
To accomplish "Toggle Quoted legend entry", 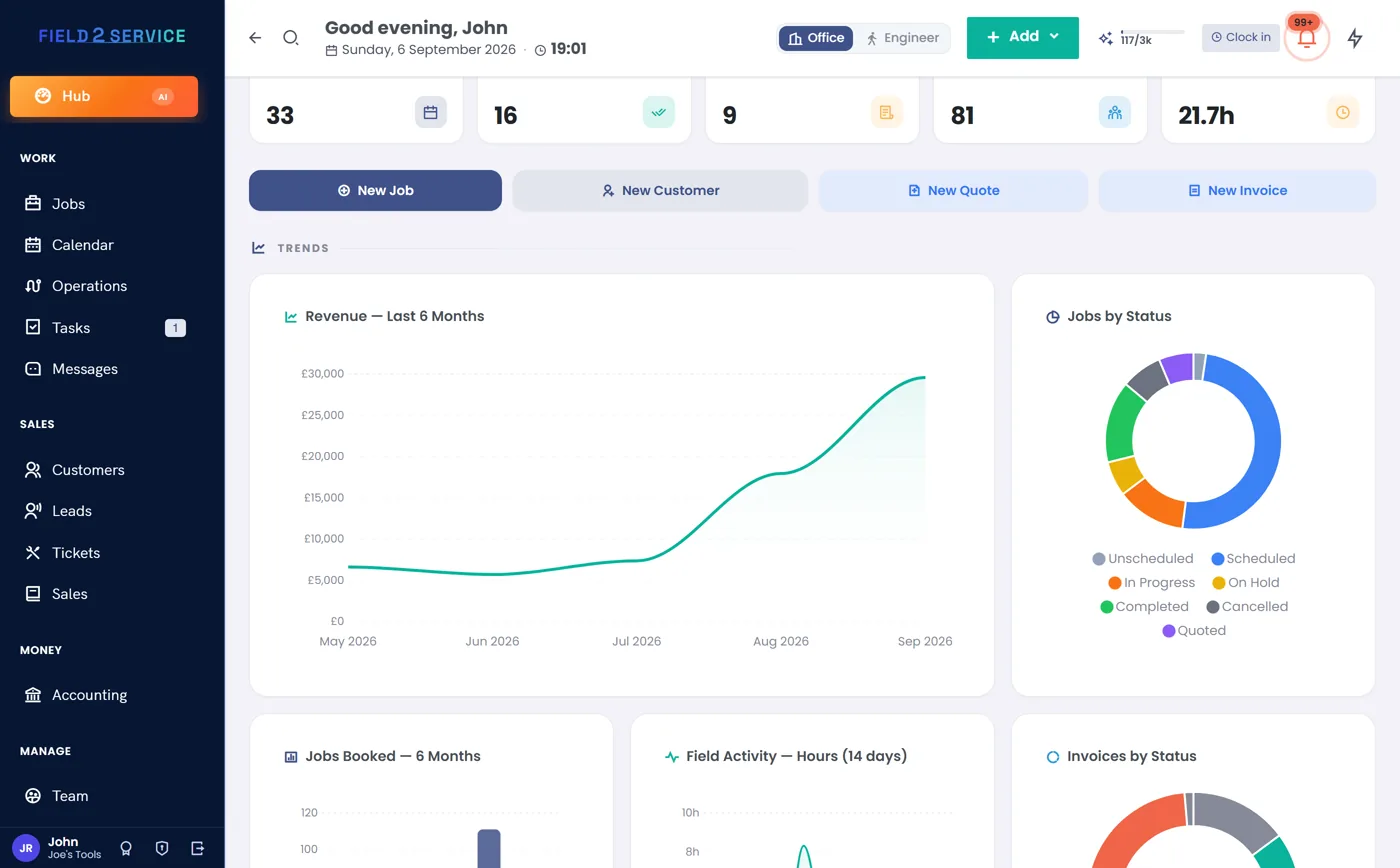I will pos(1194,631).
